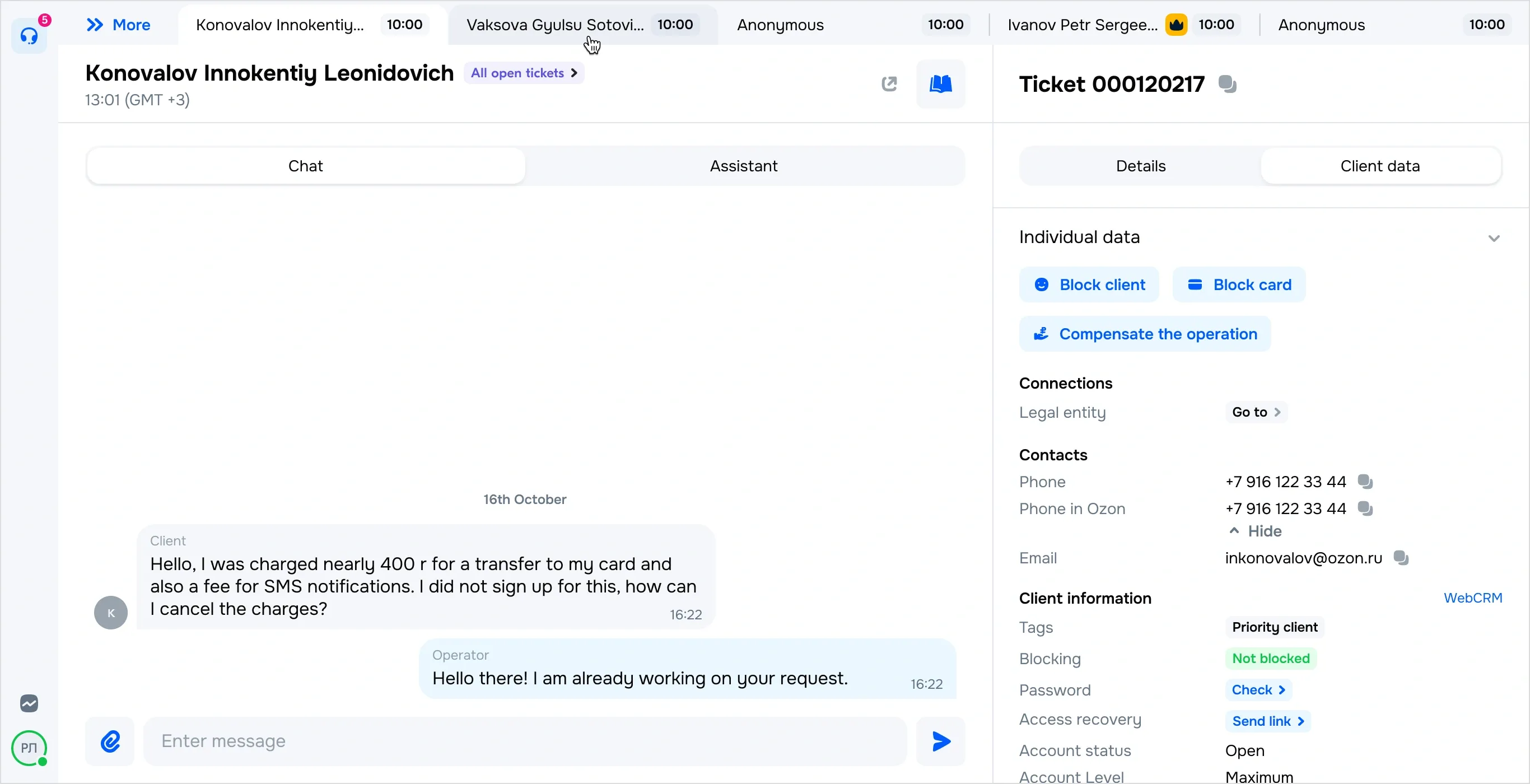This screenshot has width=1530, height=784.
Task: Click the 16th October date label
Action: (524, 500)
